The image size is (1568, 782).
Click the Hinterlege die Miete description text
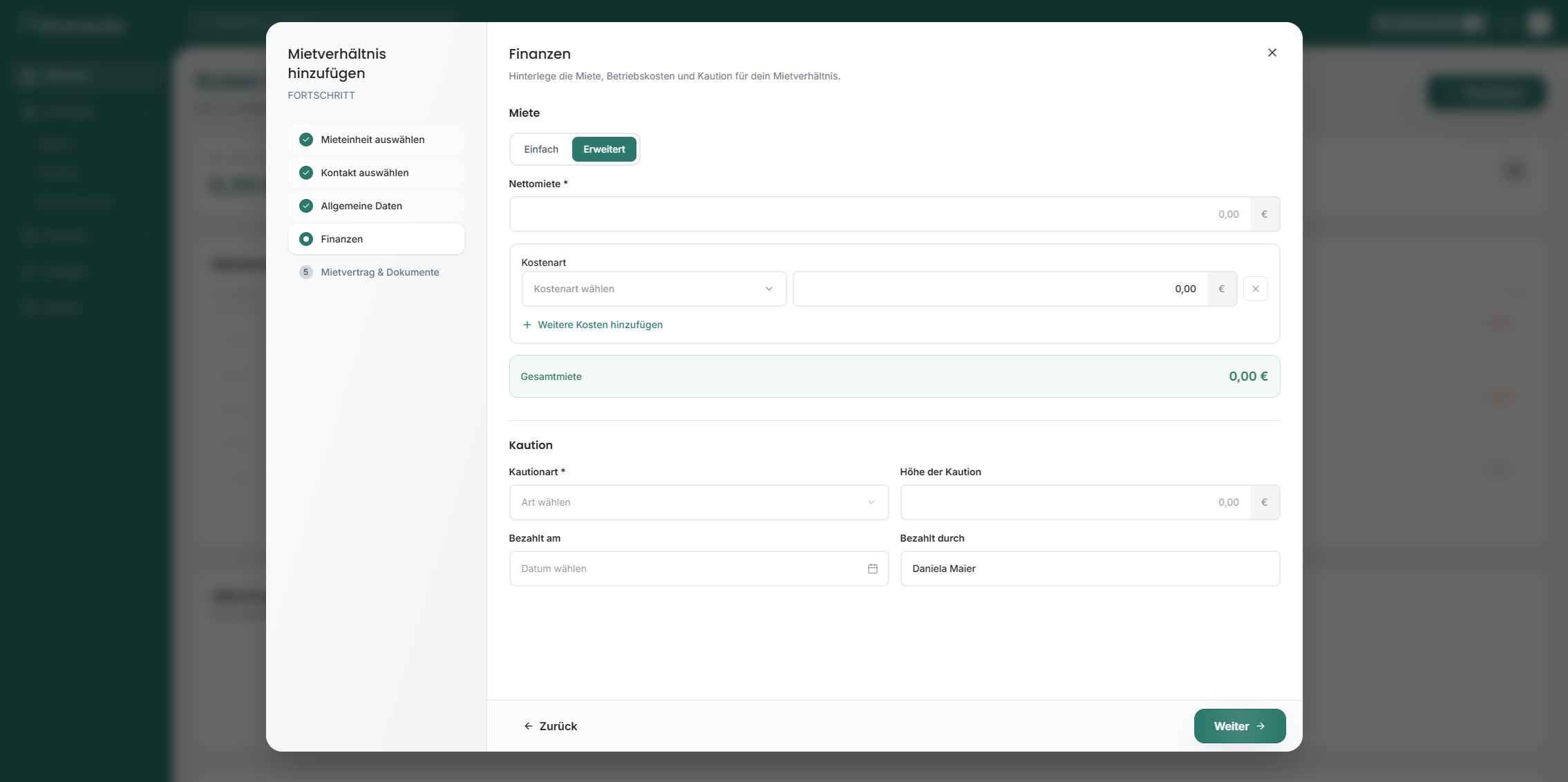(x=674, y=76)
